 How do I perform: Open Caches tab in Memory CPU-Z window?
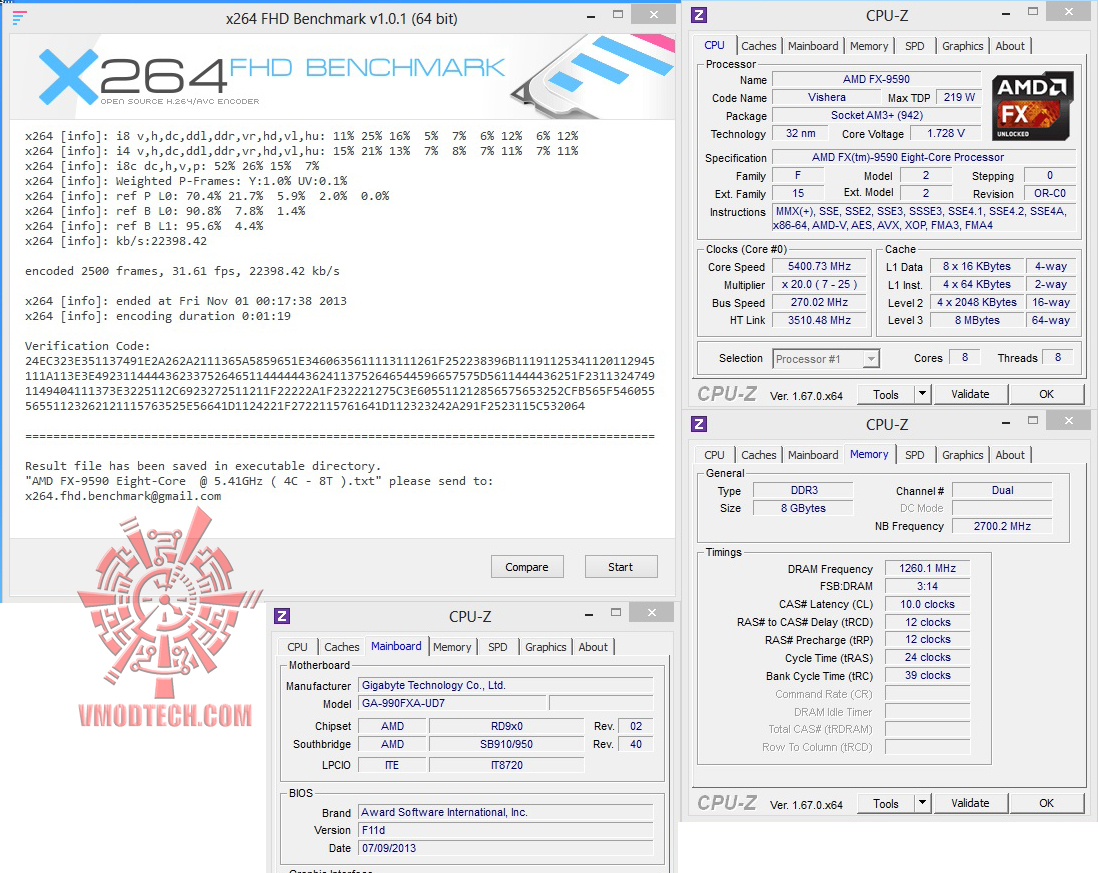[x=758, y=455]
